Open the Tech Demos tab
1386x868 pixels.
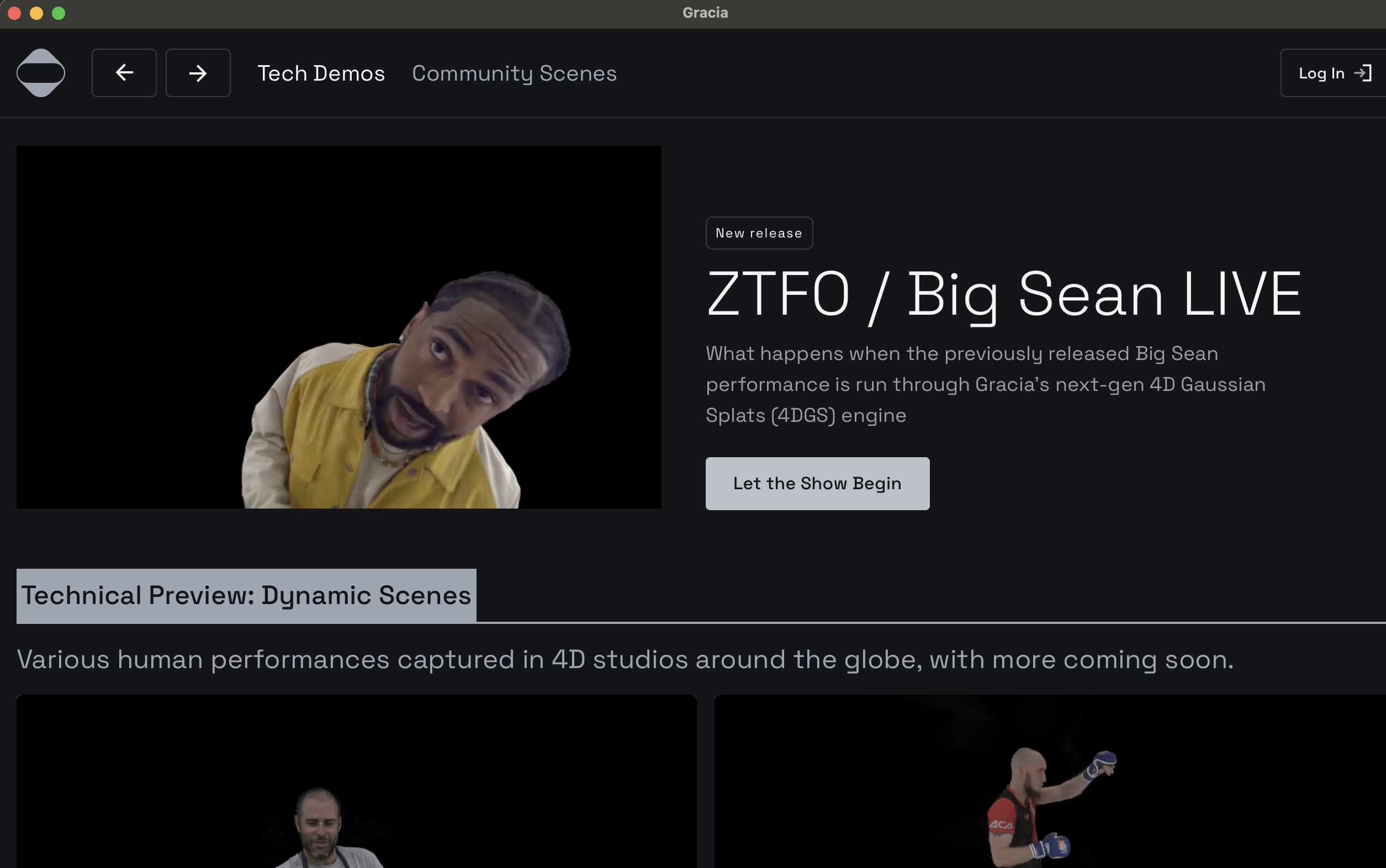[x=321, y=73]
